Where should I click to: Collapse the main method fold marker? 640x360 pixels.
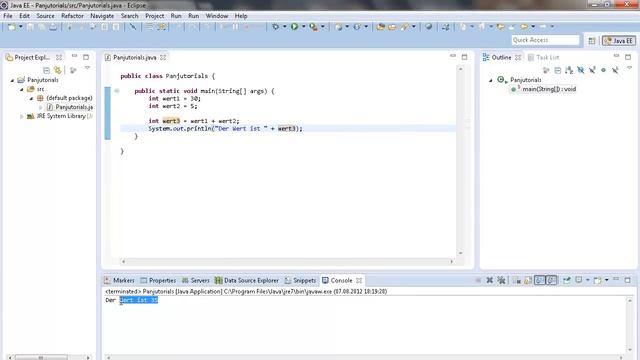tap(117, 91)
